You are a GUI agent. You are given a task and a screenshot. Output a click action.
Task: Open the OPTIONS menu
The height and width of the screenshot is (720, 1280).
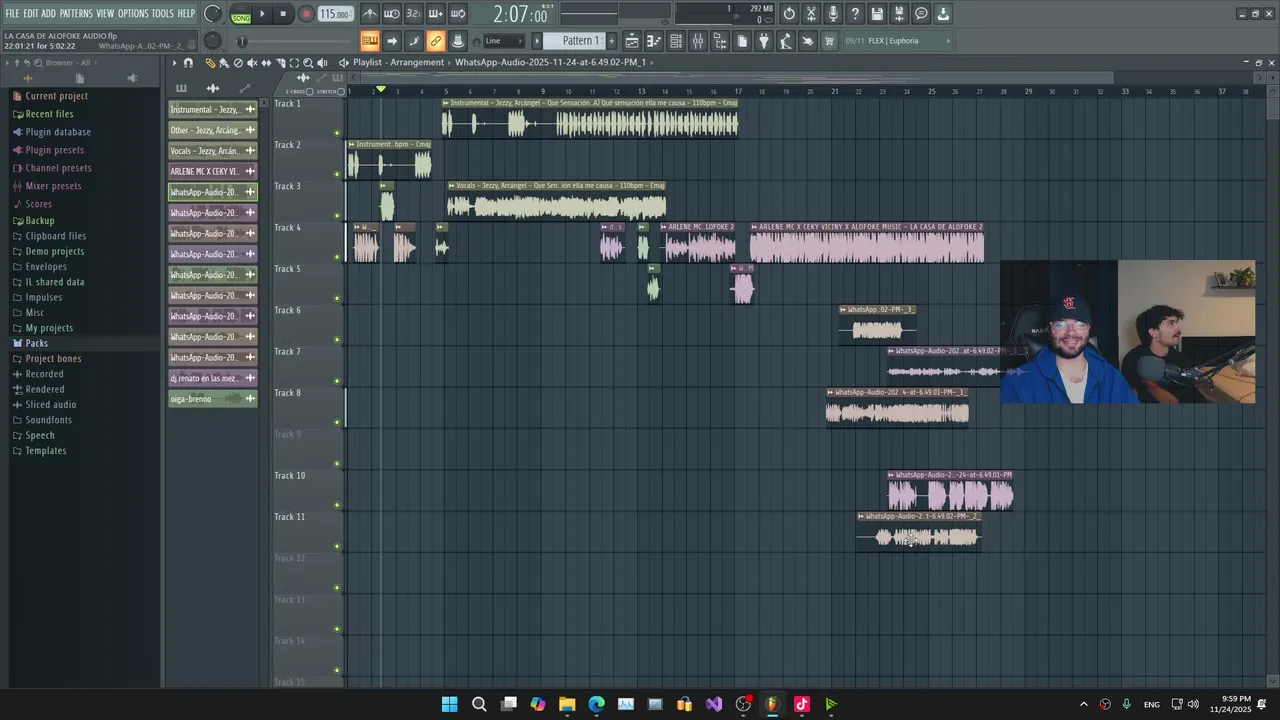click(133, 14)
